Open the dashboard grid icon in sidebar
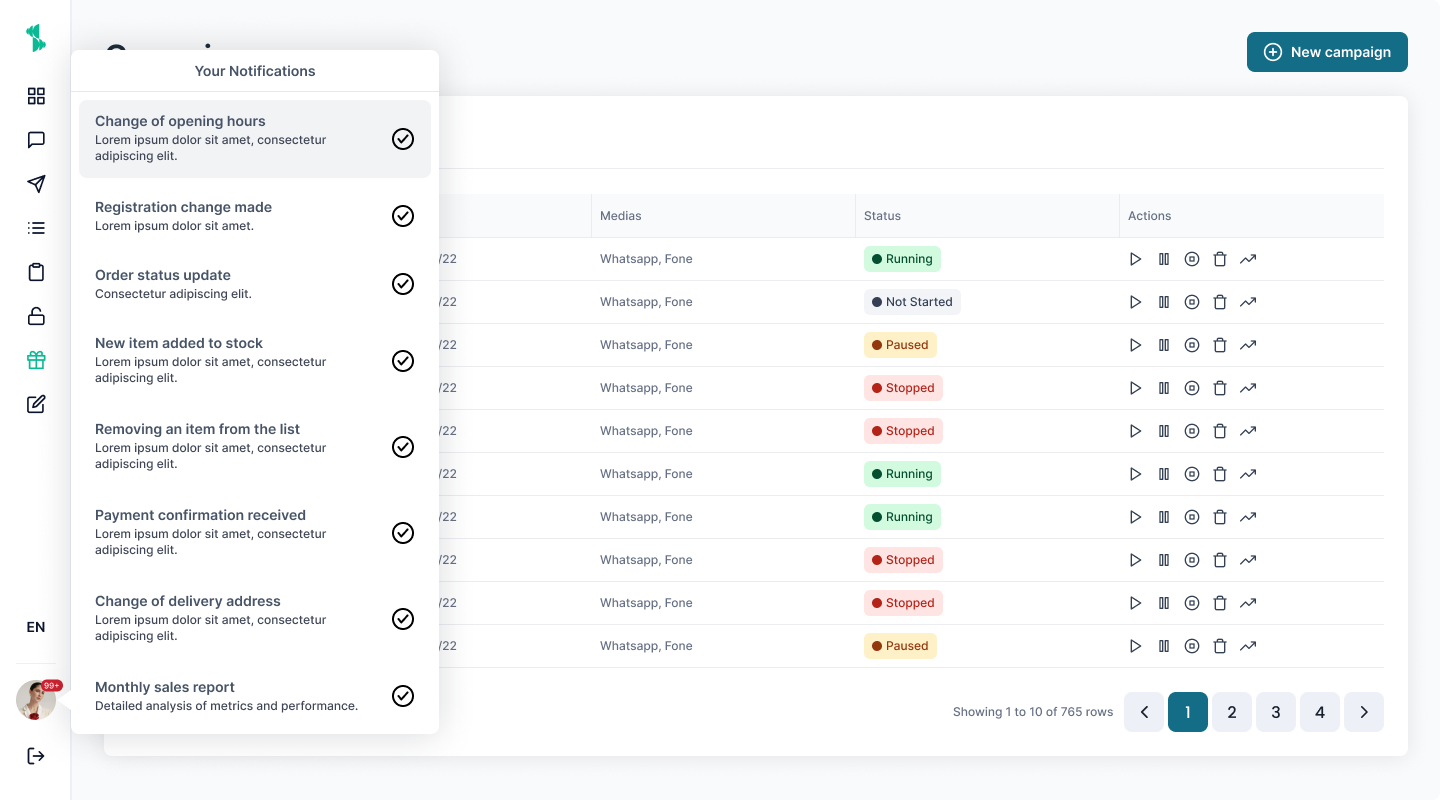This screenshot has height=800, width=1440. point(36,96)
